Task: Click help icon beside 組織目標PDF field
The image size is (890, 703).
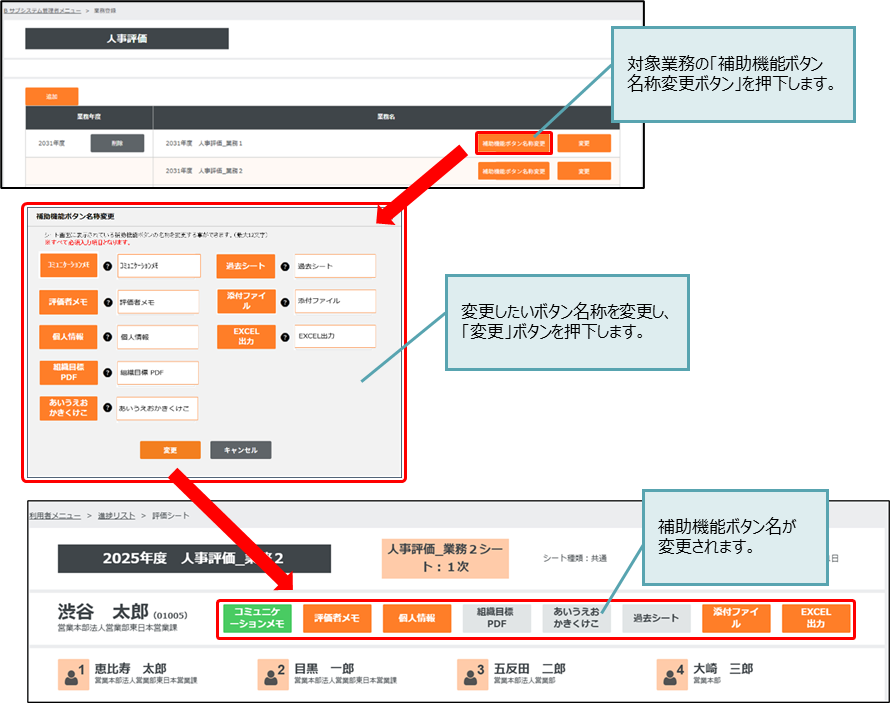Action: [107, 373]
